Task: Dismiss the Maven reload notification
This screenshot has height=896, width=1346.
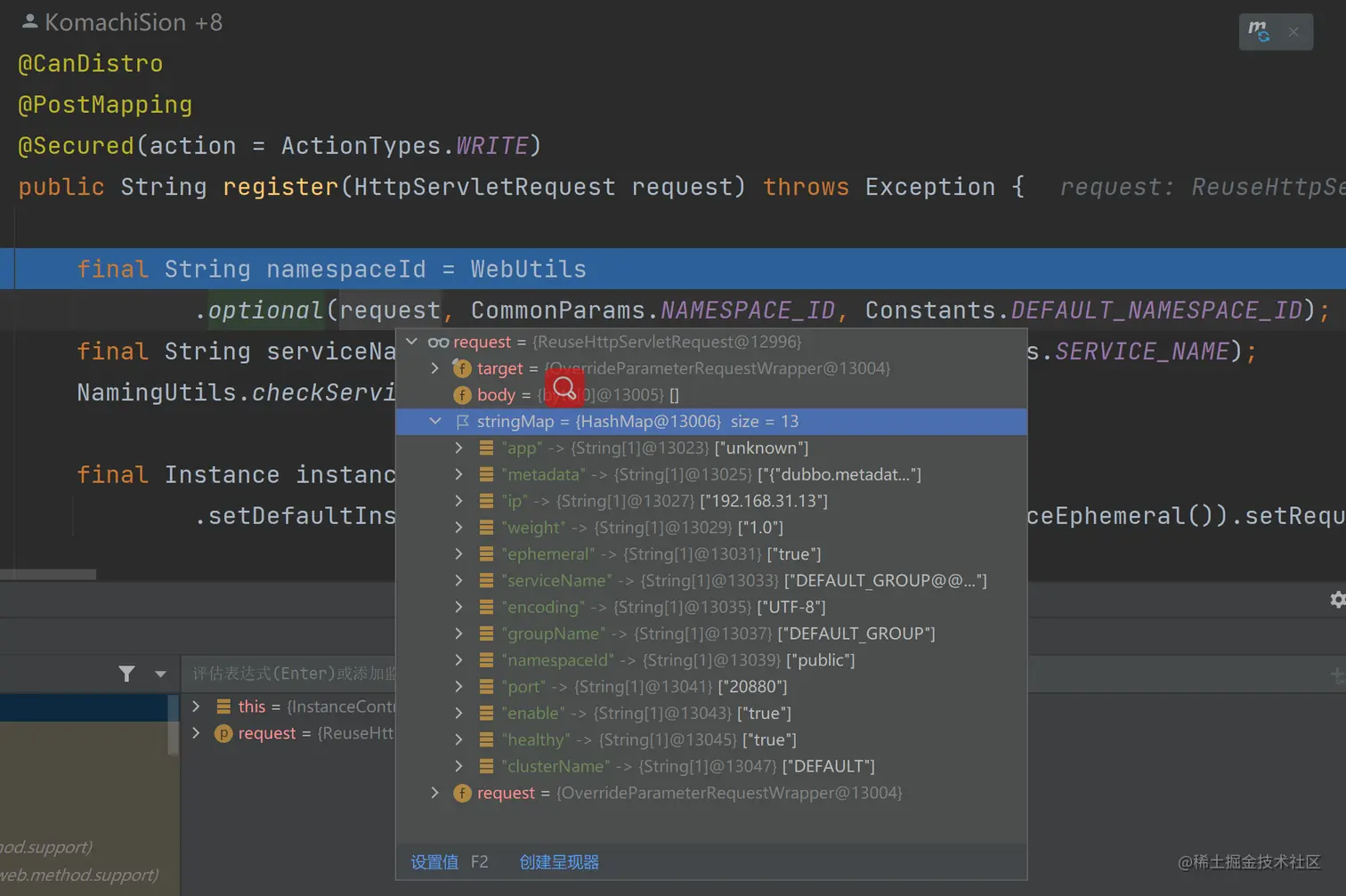Action: tap(1293, 32)
